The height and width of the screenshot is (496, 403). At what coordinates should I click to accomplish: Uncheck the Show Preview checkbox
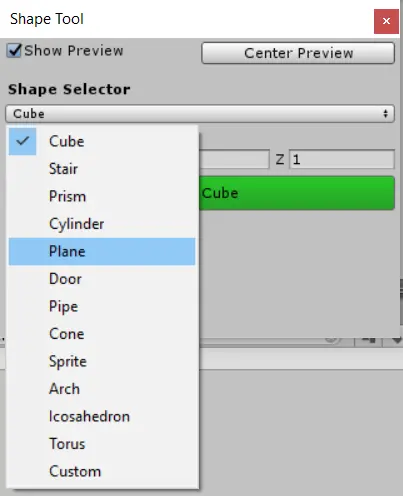pyautogui.click(x=14, y=51)
